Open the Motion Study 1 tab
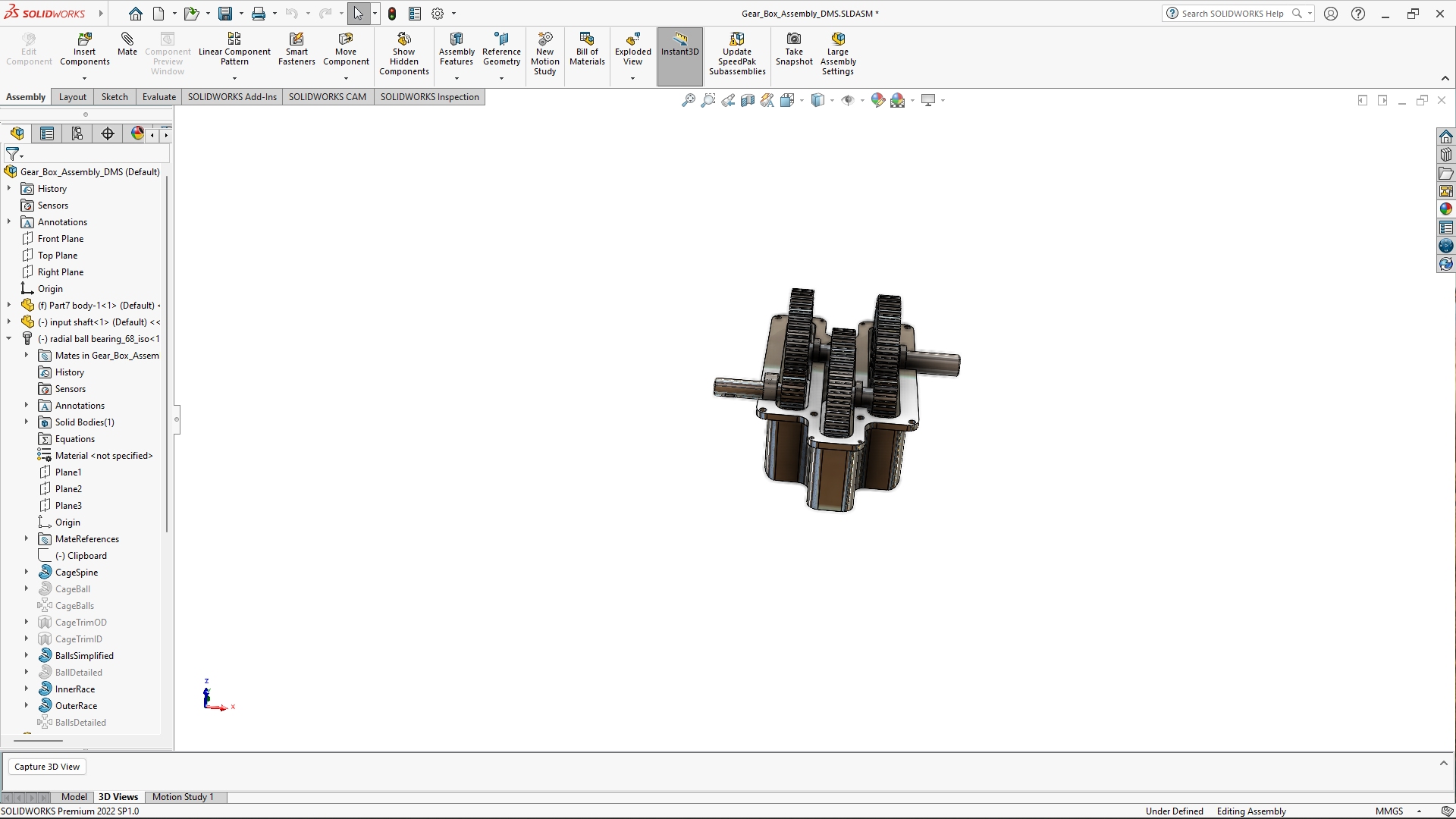1456x819 pixels. 183,797
